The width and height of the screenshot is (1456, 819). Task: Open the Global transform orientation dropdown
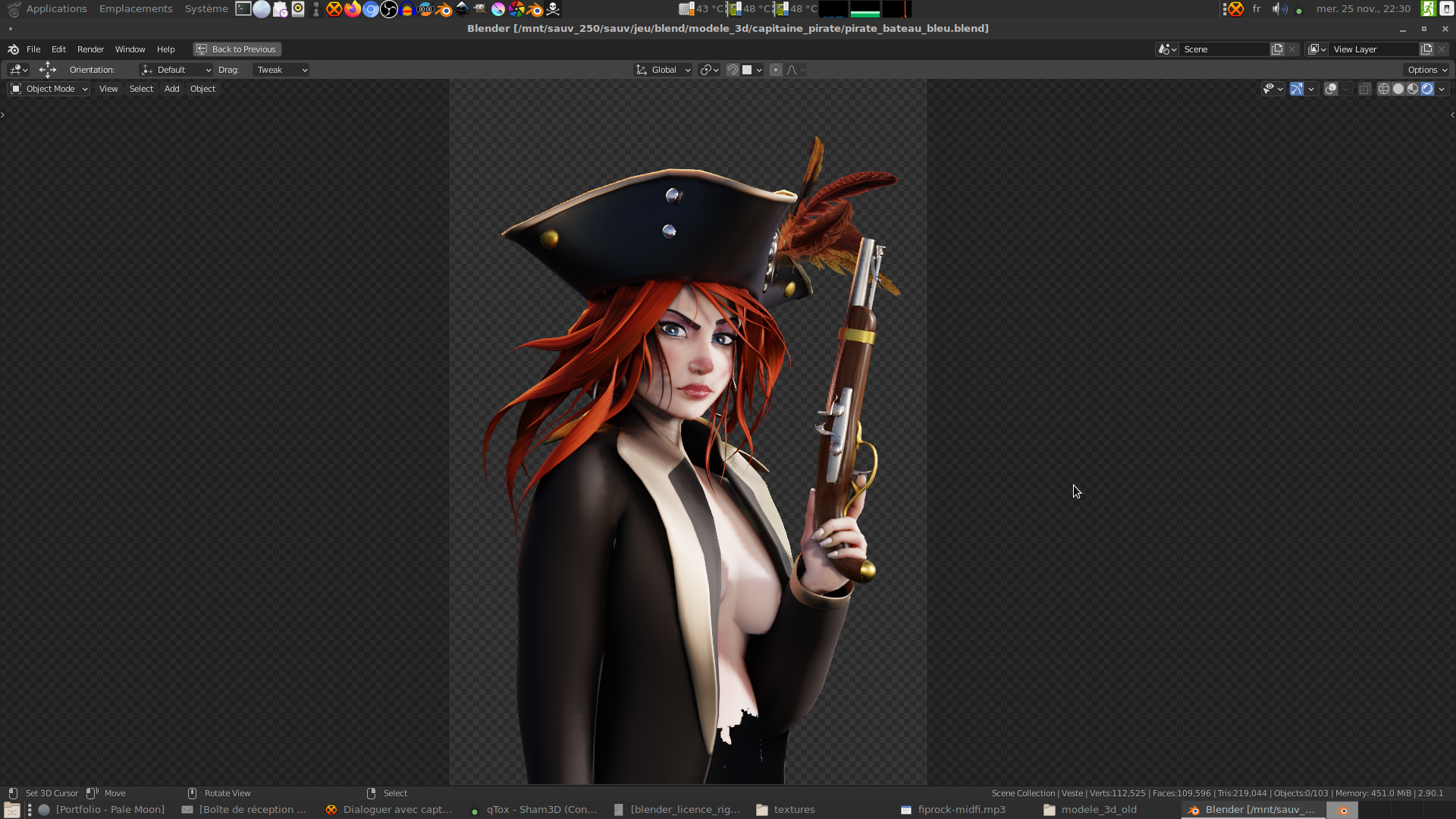coord(663,70)
